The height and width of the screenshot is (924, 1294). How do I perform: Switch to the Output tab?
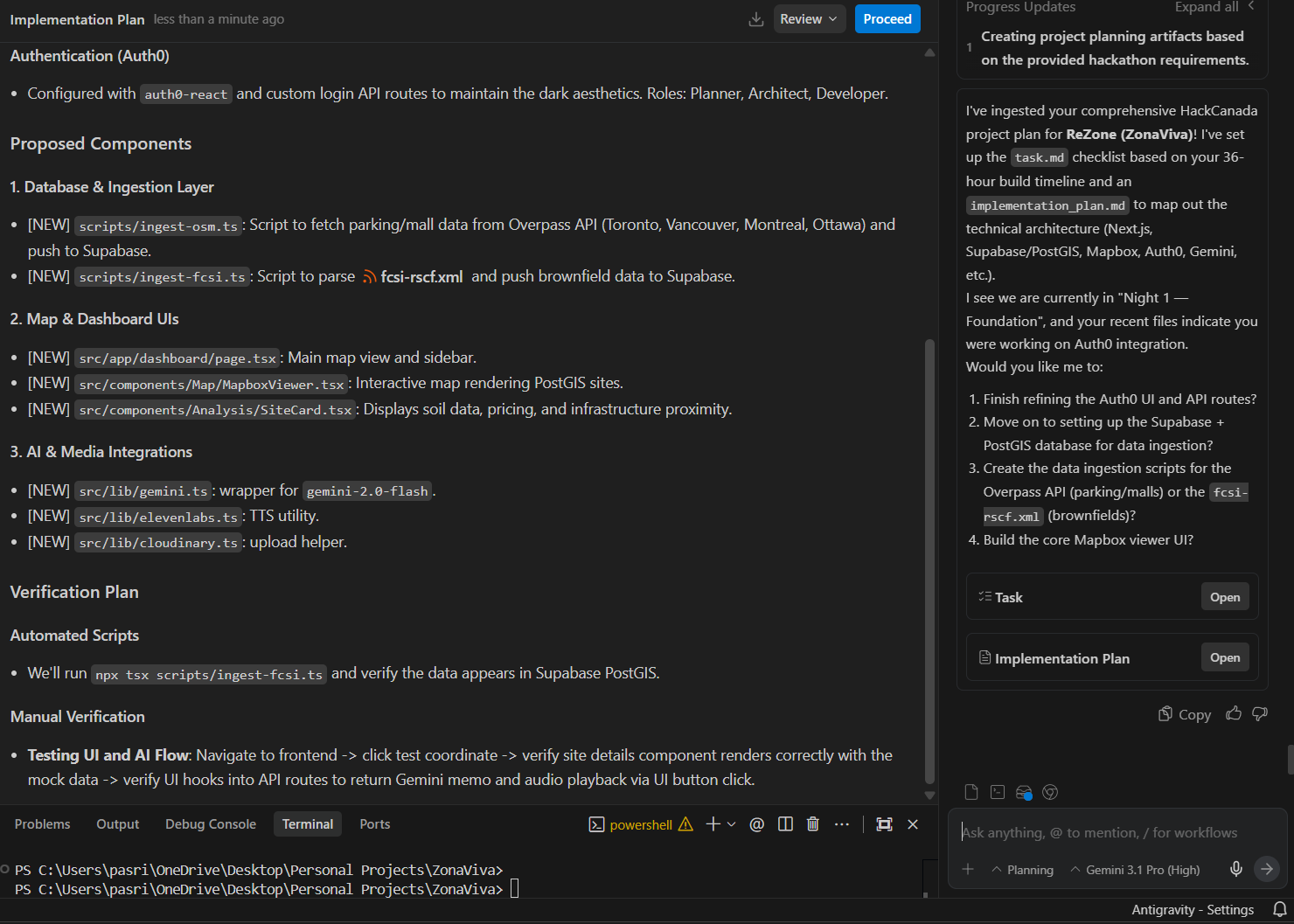[118, 824]
